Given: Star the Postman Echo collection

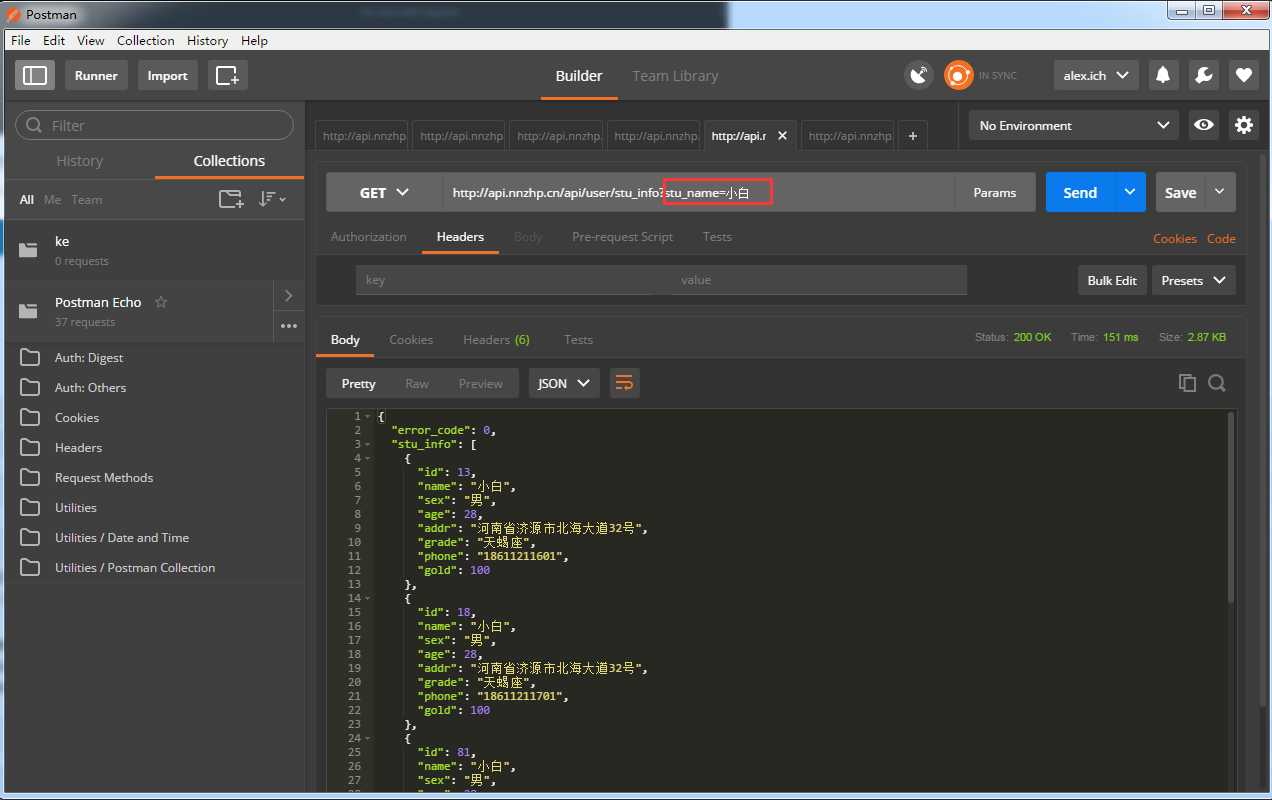Looking at the screenshot, I should pos(161,302).
